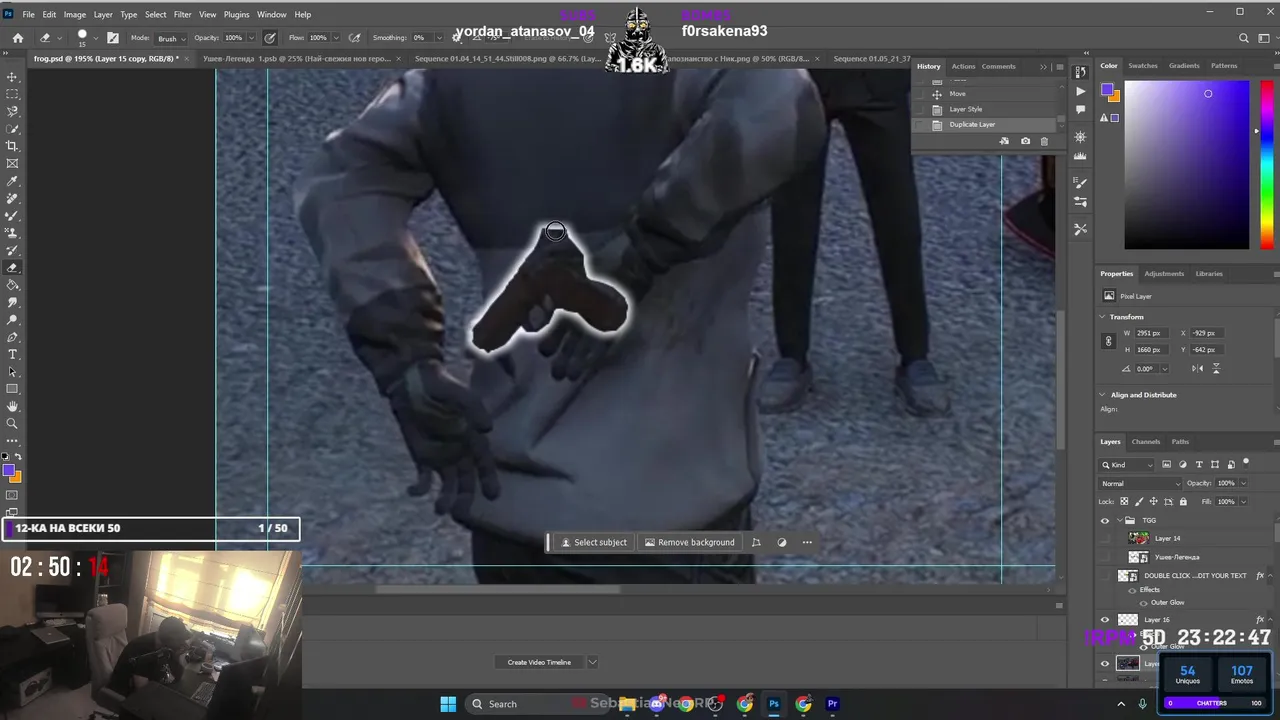Click the Remove background button

pos(690,542)
